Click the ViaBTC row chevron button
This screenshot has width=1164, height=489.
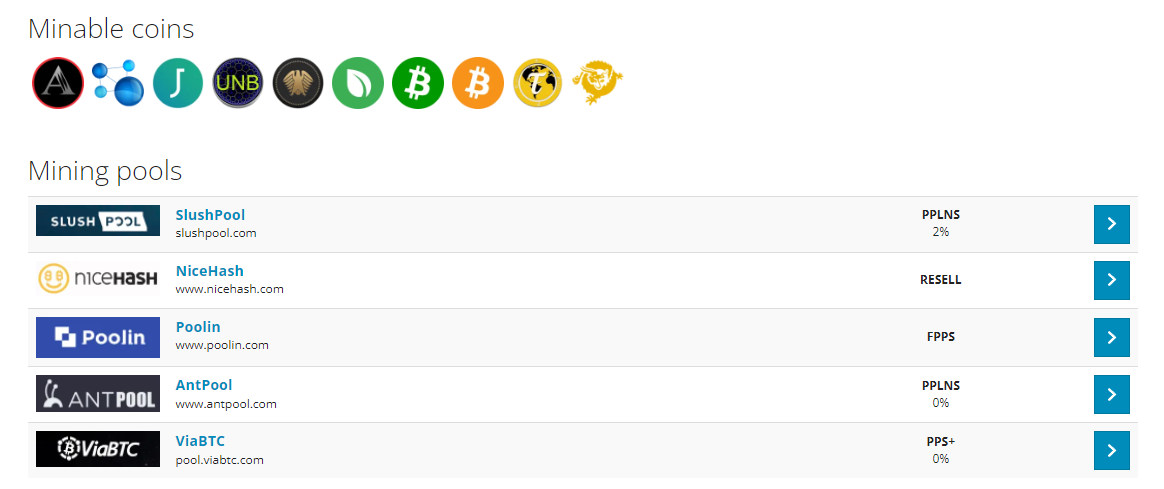click(x=1111, y=450)
